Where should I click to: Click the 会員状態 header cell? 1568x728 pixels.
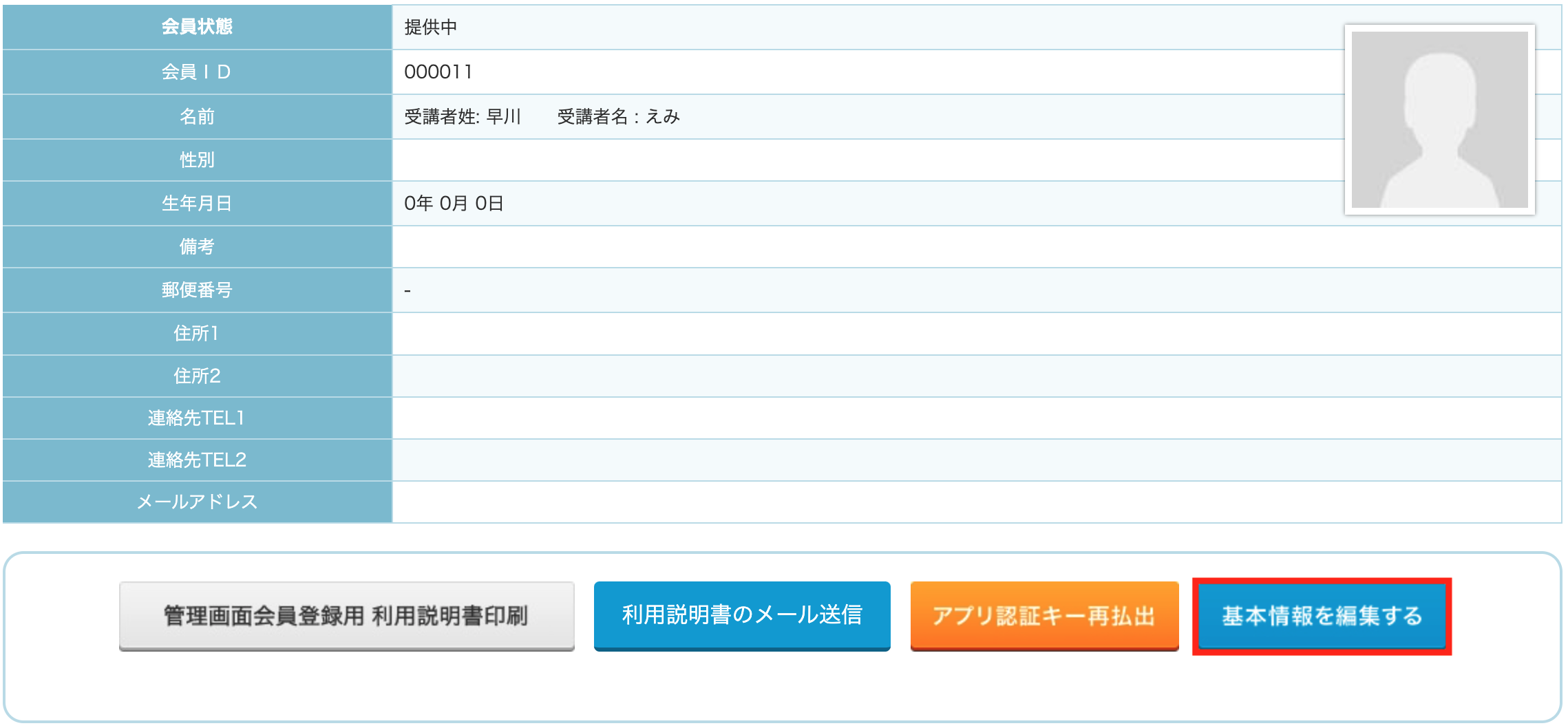(197, 27)
